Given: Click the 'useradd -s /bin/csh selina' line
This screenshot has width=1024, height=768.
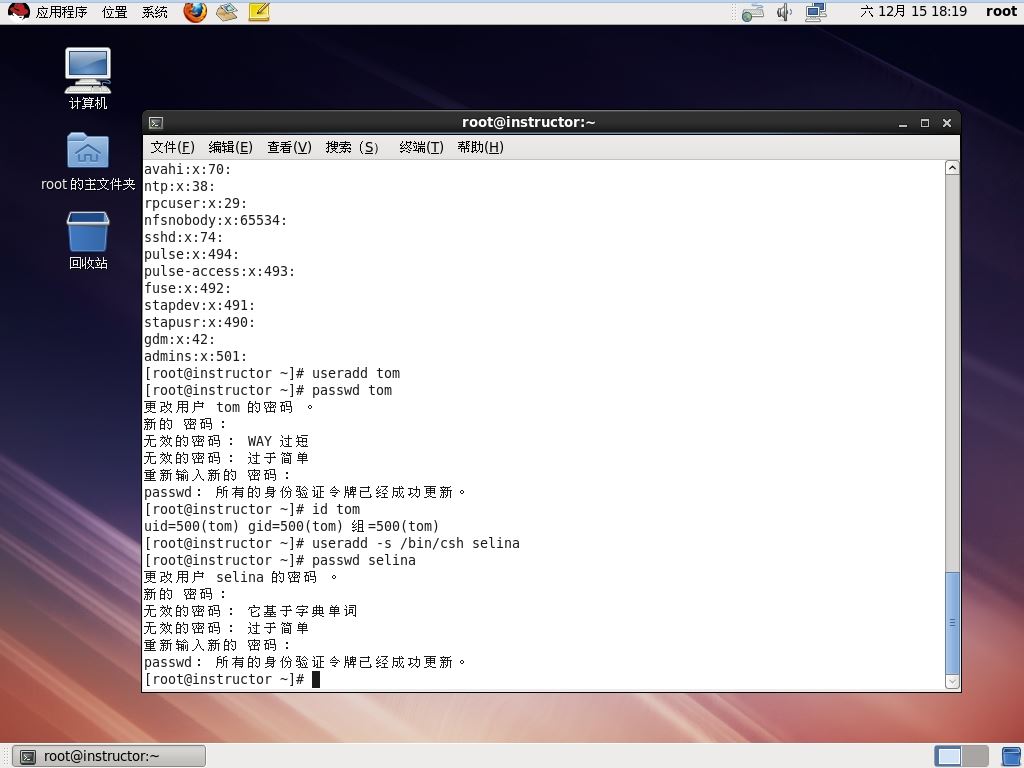Looking at the screenshot, I should coord(332,543).
